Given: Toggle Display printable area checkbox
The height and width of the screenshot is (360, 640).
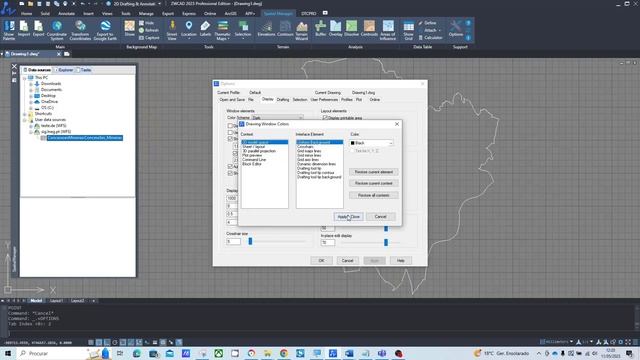Looking at the screenshot, I should click(325, 118).
